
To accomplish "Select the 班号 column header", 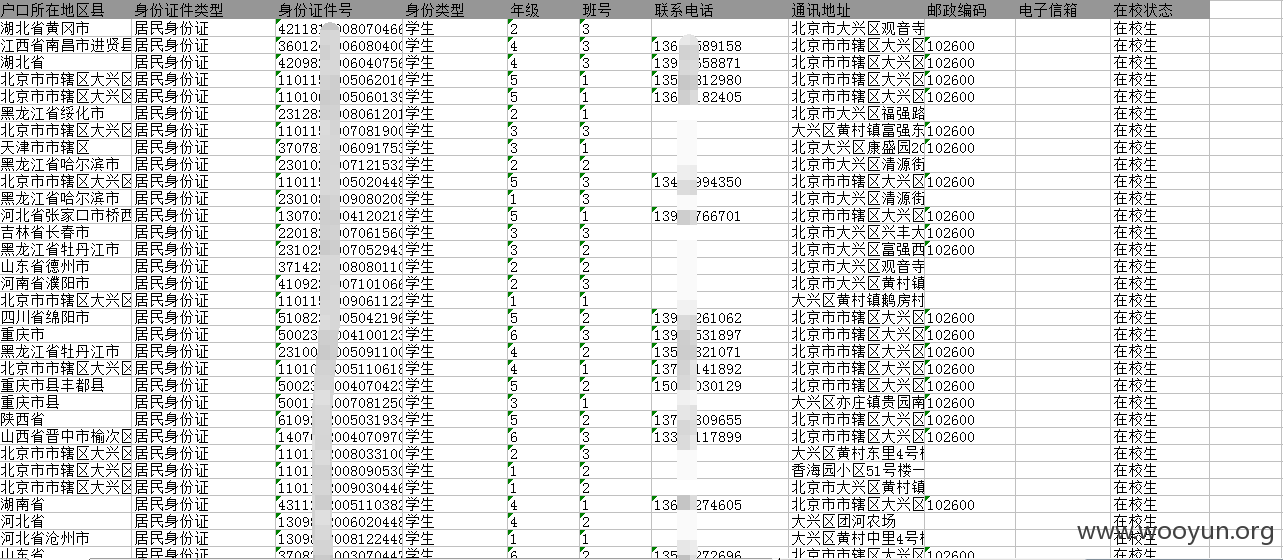I will 614,11.
